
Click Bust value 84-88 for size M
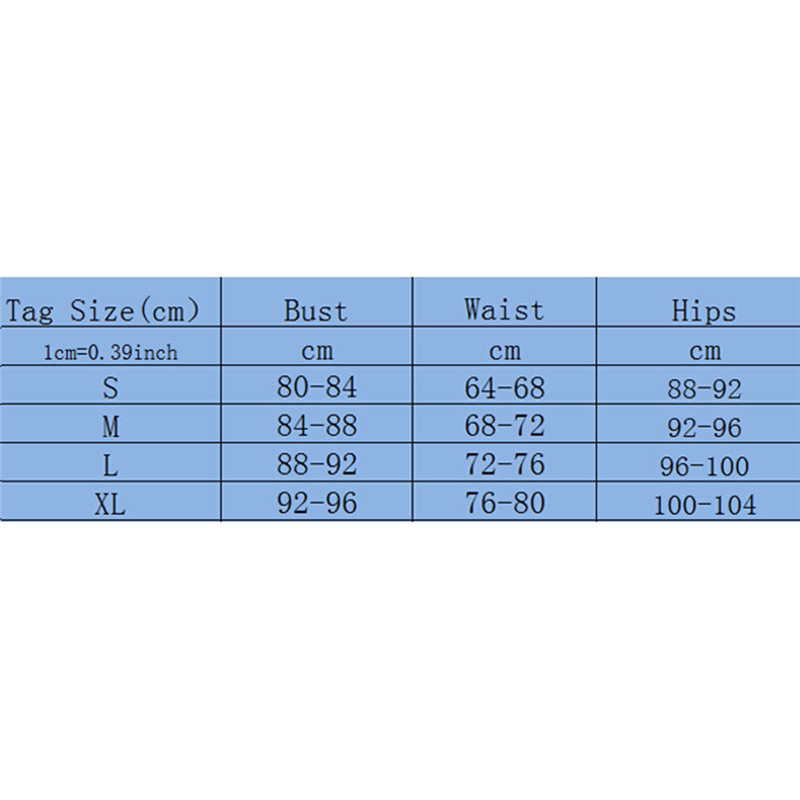[x=316, y=426]
